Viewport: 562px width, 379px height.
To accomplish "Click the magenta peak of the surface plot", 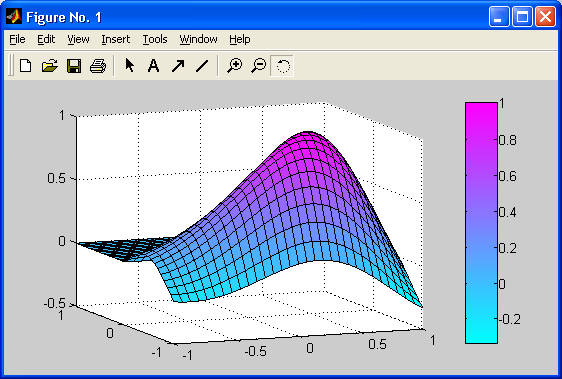I will (308, 138).
